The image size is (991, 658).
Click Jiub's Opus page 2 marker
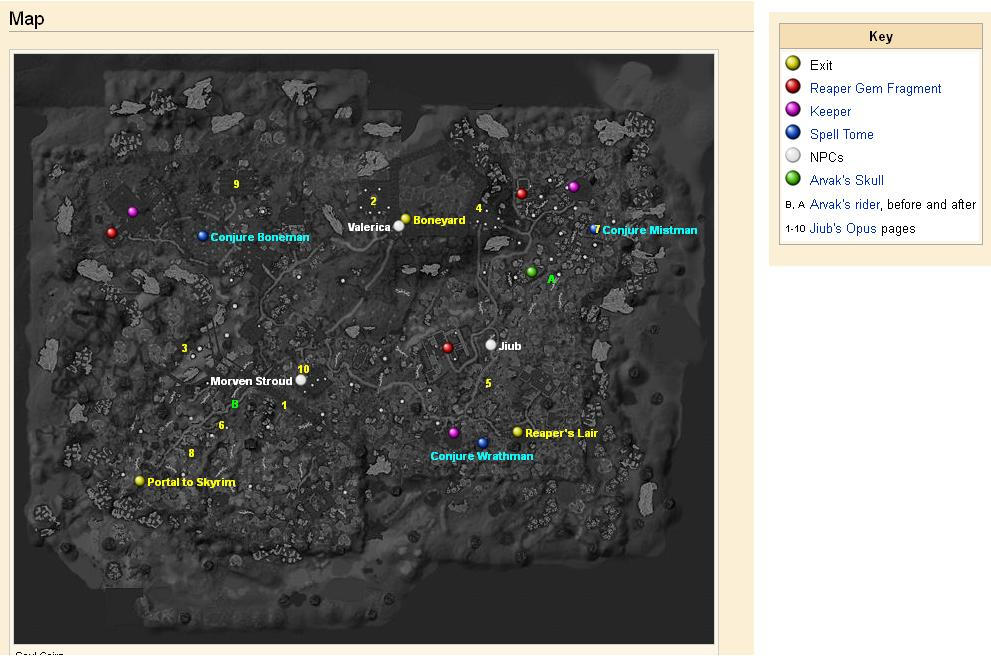tap(373, 201)
